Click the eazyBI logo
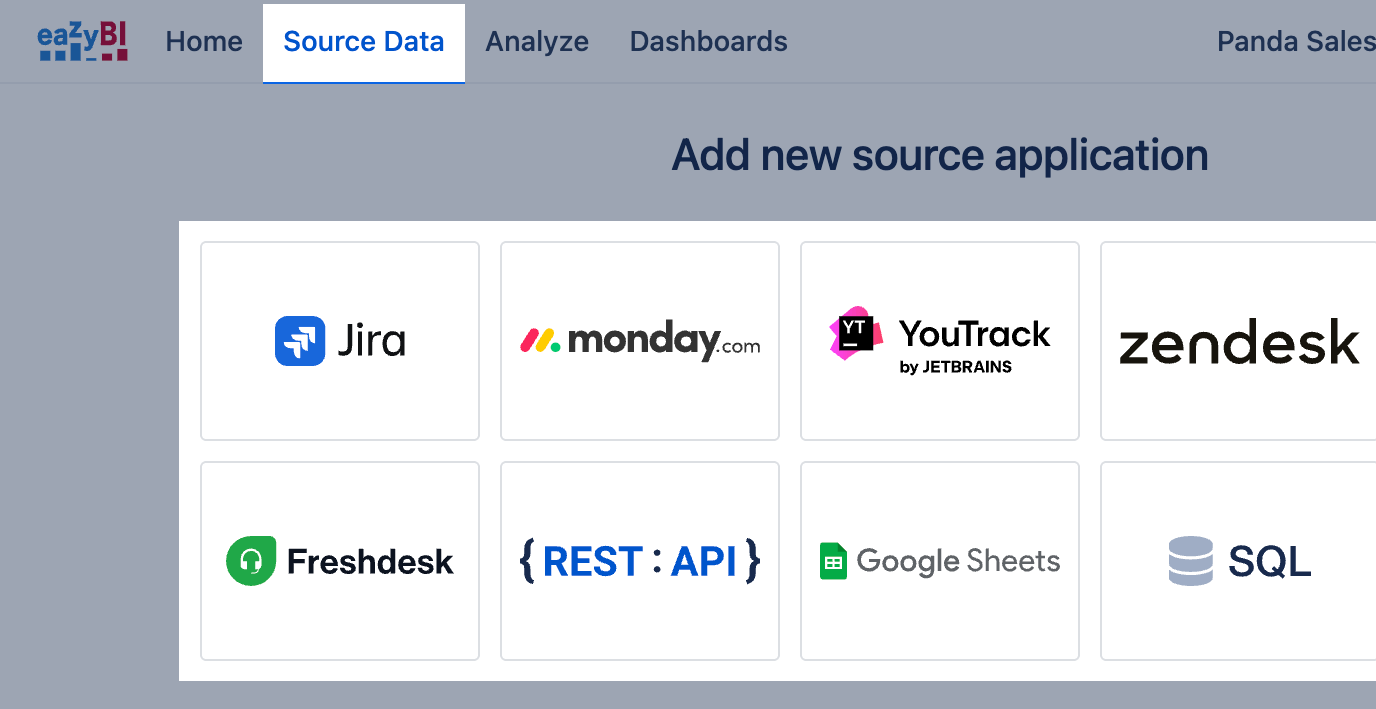This screenshot has width=1376, height=709. tap(83, 42)
